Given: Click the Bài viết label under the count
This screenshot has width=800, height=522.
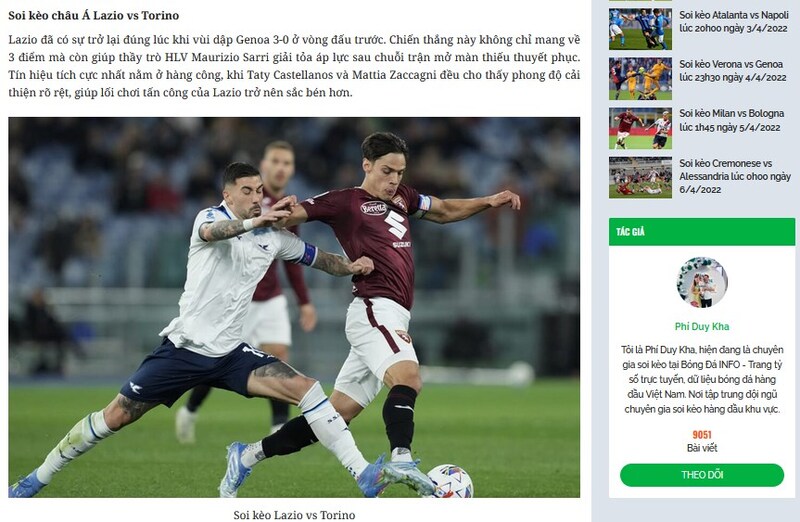Looking at the screenshot, I should click(702, 448).
